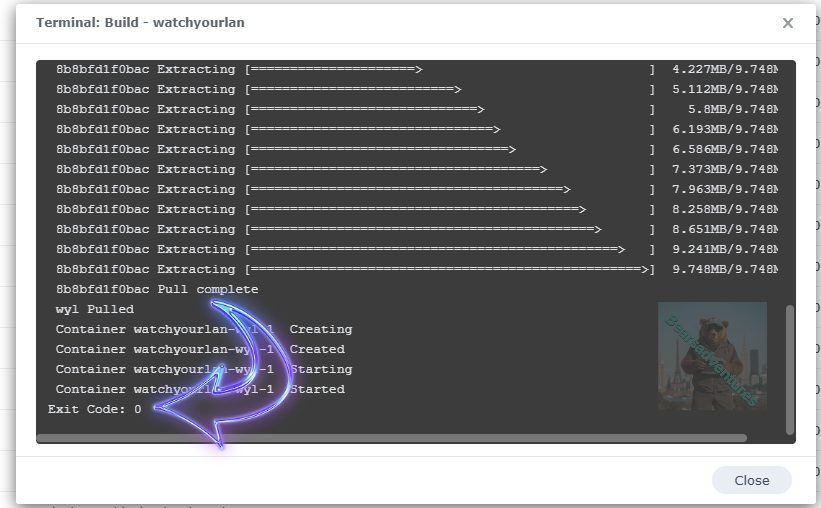Click the 'Terminal: Build - watchyourlan' title
Viewport: 821px width, 508px height.
tap(140, 22)
